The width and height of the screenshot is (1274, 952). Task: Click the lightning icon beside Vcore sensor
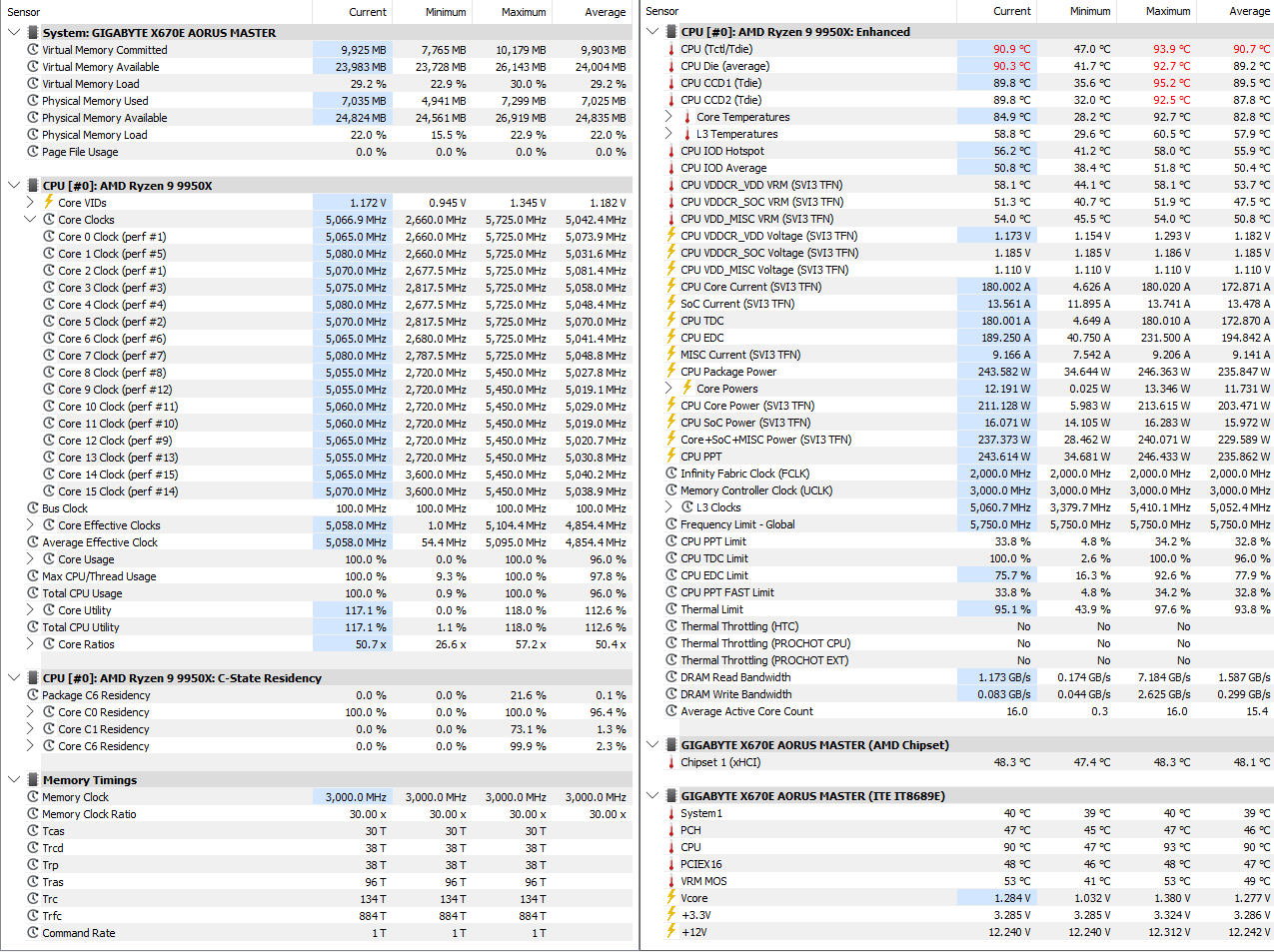click(x=671, y=898)
